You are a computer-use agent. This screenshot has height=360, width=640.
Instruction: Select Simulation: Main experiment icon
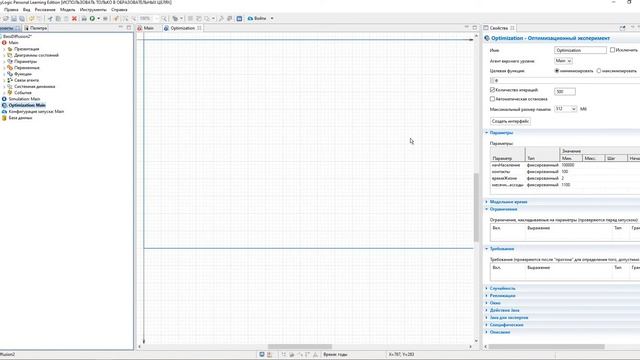4,99
